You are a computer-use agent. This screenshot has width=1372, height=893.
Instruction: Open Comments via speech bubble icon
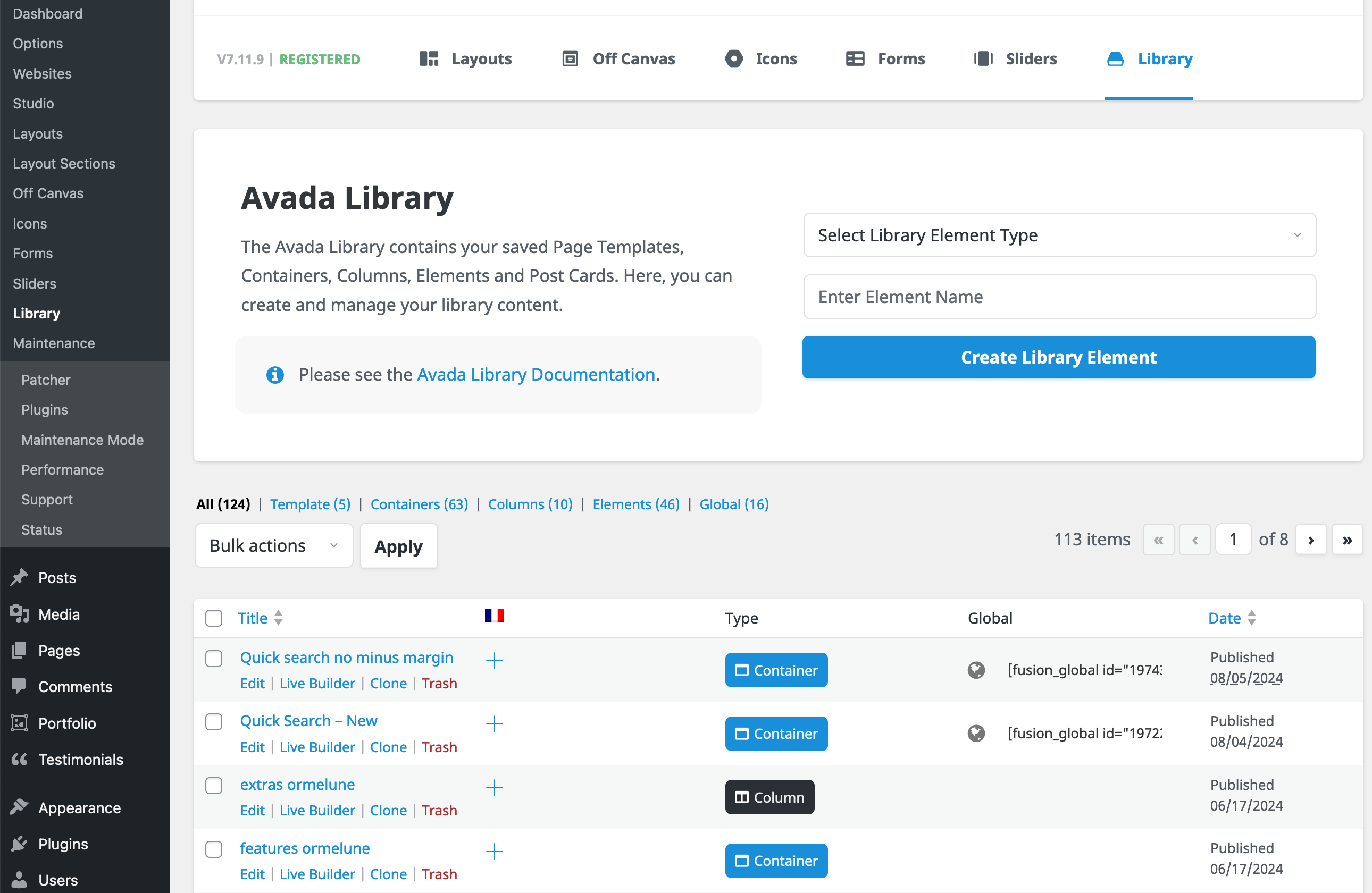tap(19, 686)
